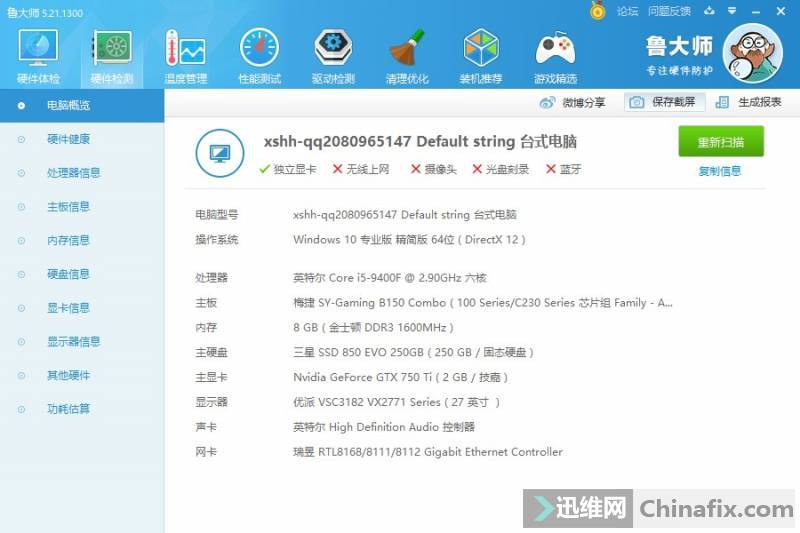Click the gold medal icon in title bar
The image size is (800, 533).
pos(597,10)
